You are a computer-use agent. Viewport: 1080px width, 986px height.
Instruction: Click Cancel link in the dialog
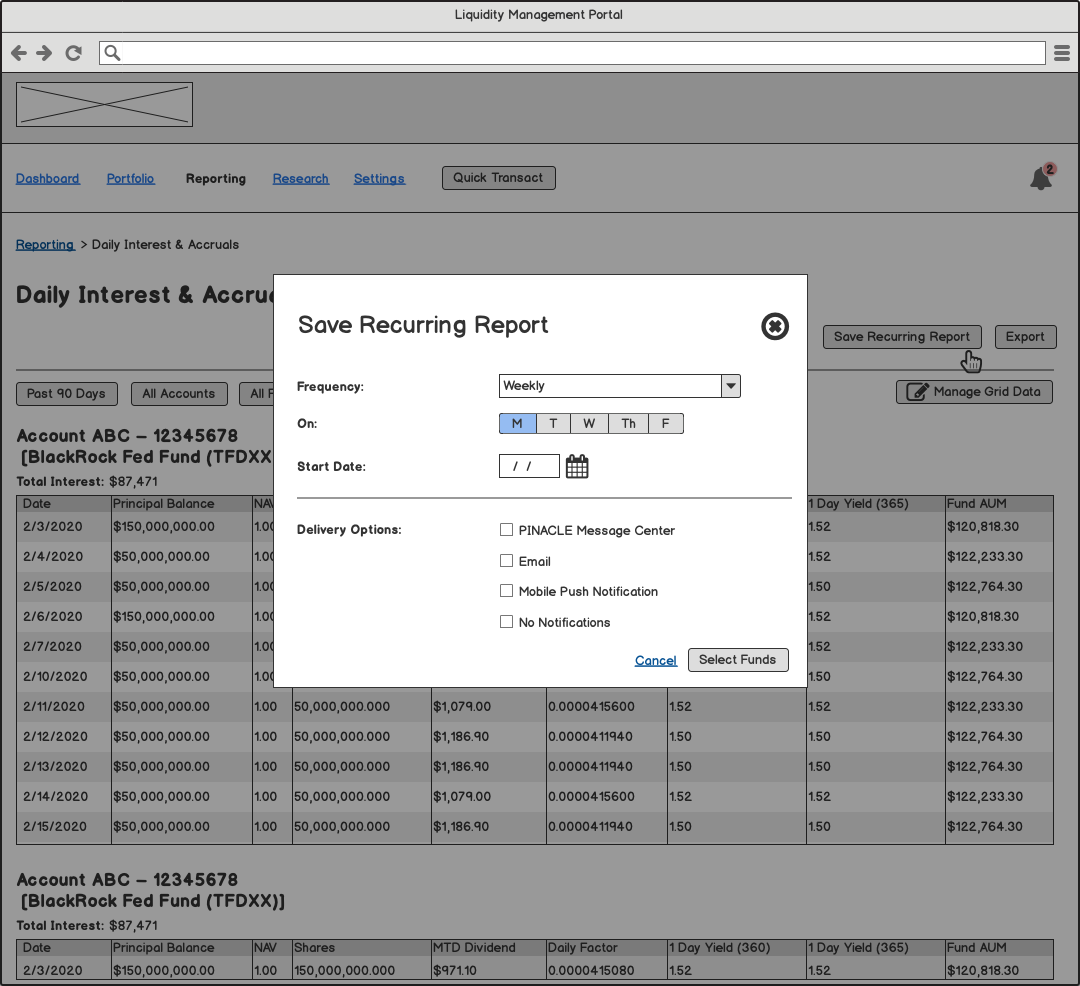656,660
